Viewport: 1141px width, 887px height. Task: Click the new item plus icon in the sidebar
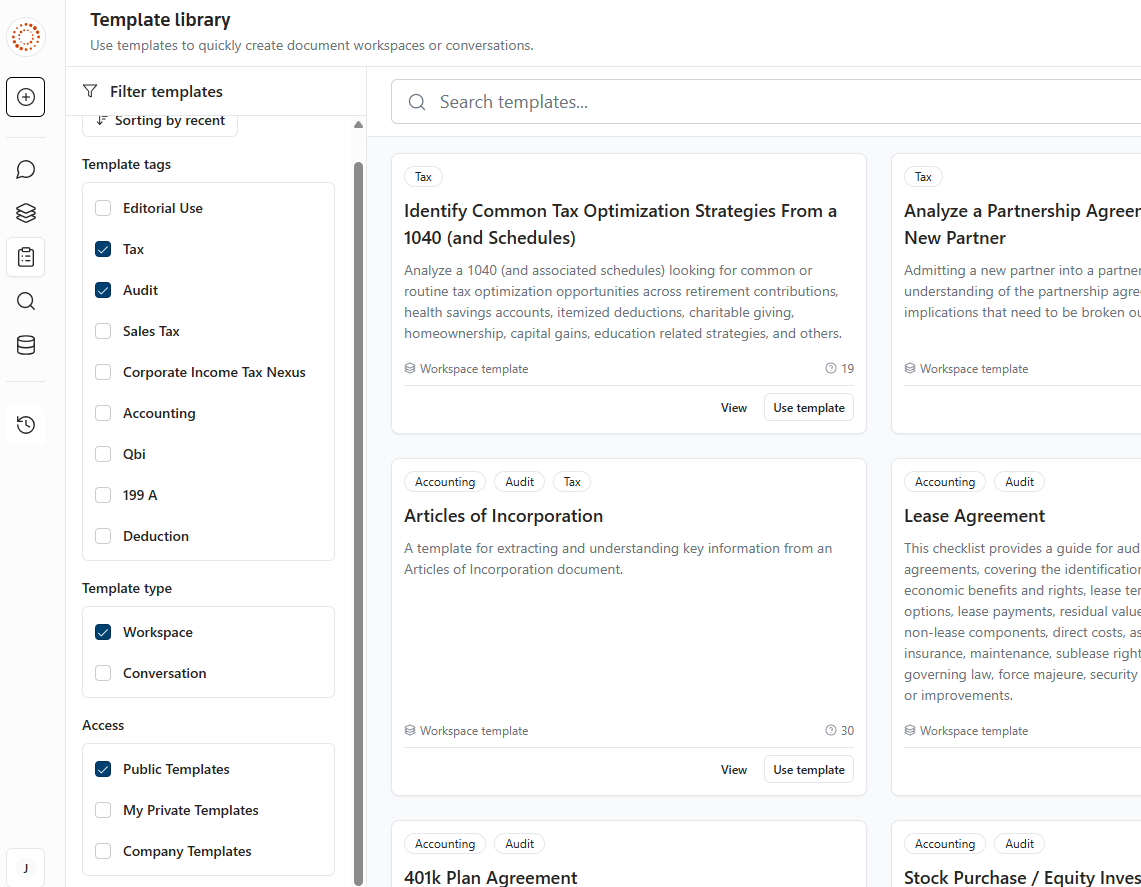26,97
